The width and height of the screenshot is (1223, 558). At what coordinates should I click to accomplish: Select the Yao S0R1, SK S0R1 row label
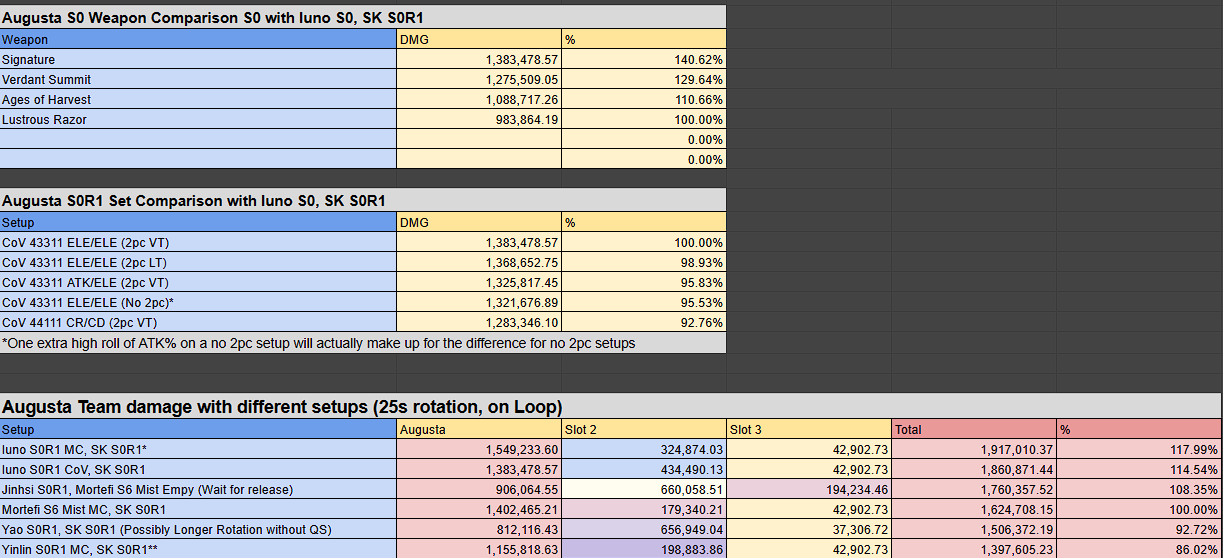(x=198, y=530)
